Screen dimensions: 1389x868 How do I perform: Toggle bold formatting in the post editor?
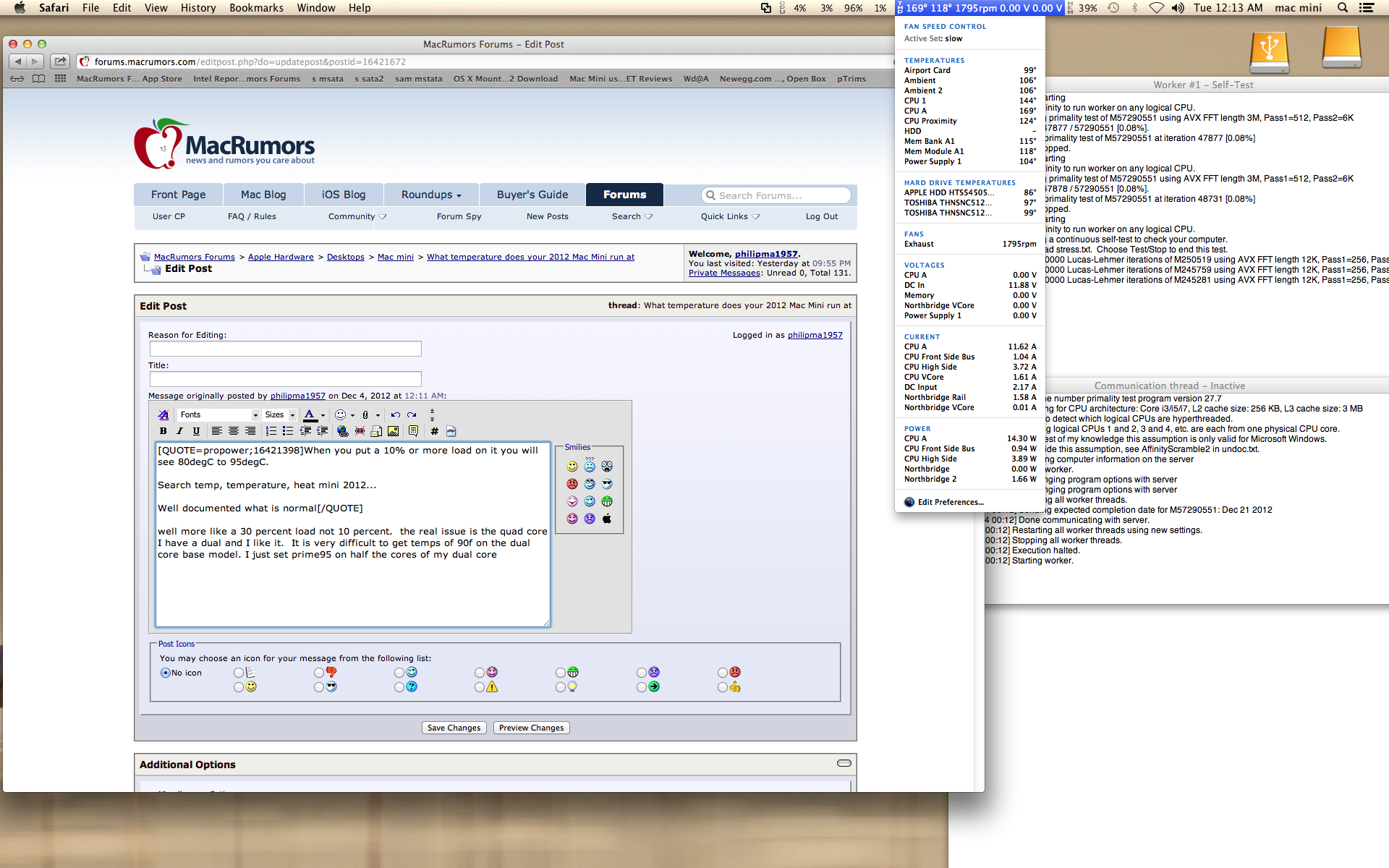pos(163,431)
